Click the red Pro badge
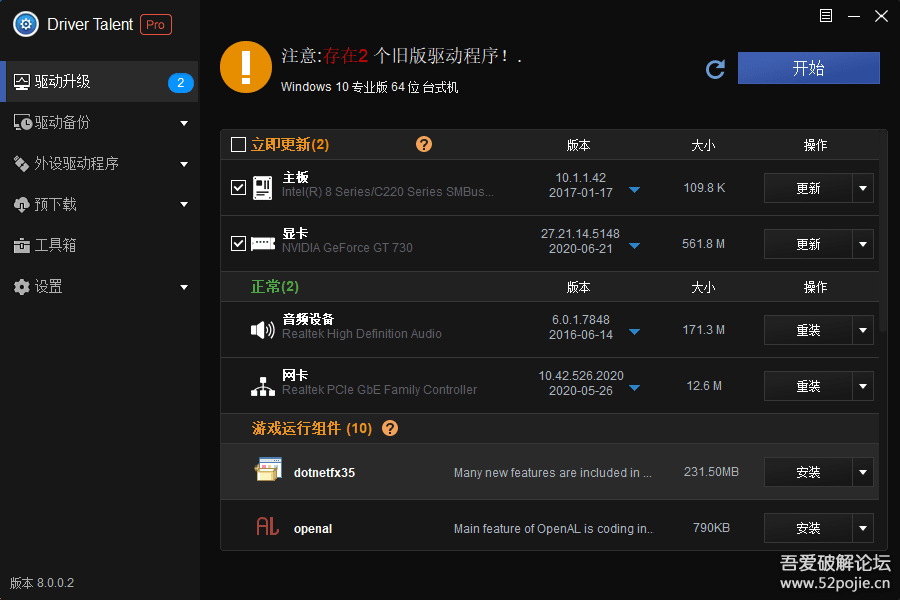 tap(156, 25)
